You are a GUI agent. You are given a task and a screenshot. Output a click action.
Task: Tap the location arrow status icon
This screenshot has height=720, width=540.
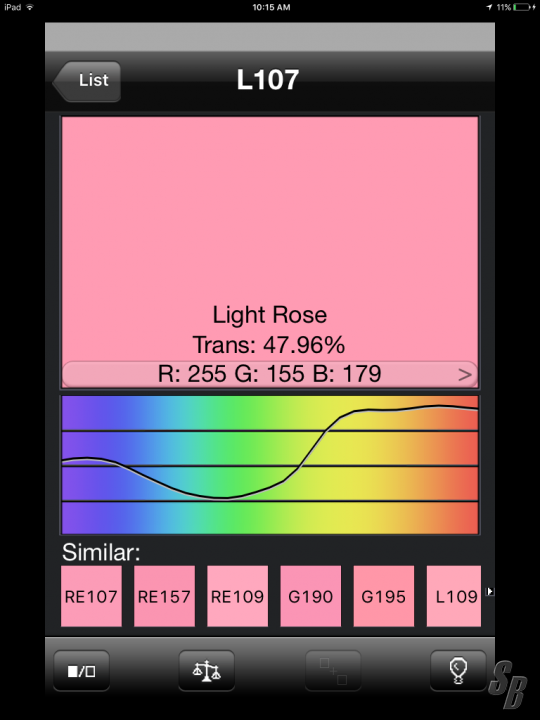tap(489, 7)
